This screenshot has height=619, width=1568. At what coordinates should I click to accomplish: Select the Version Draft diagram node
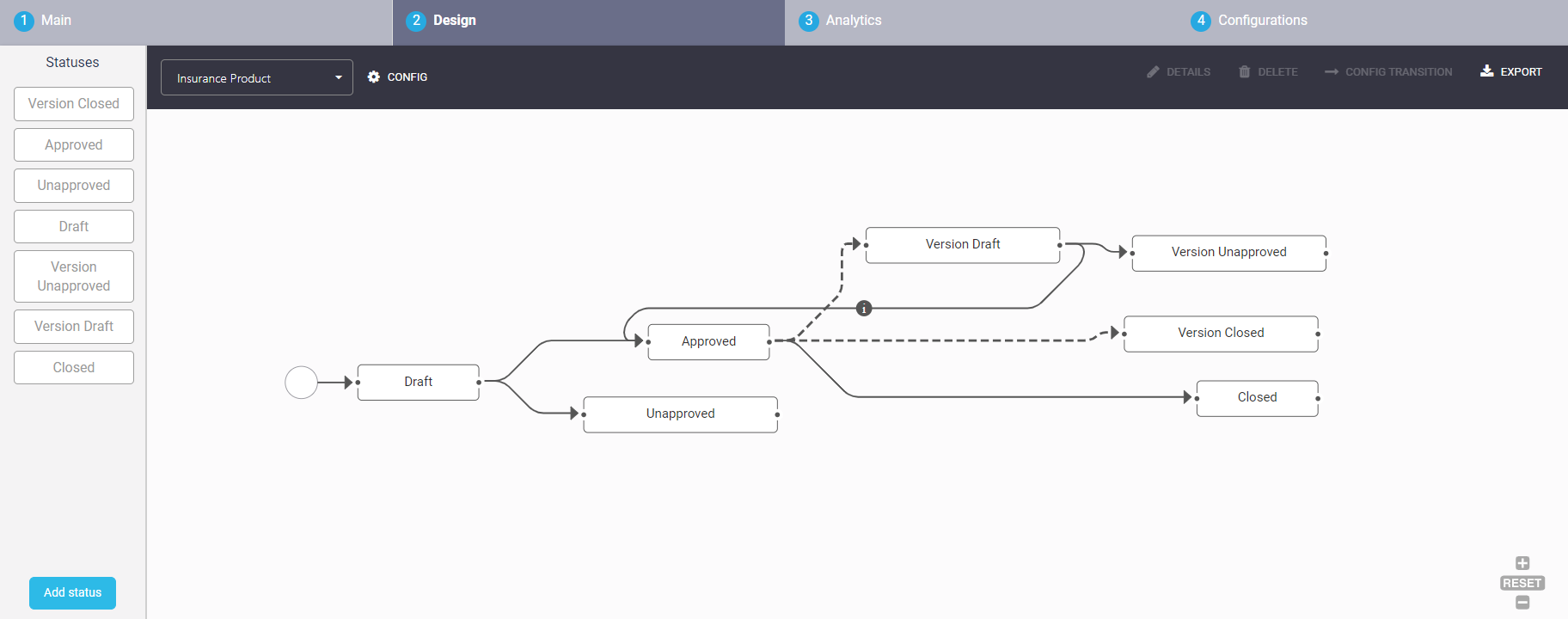coord(962,245)
